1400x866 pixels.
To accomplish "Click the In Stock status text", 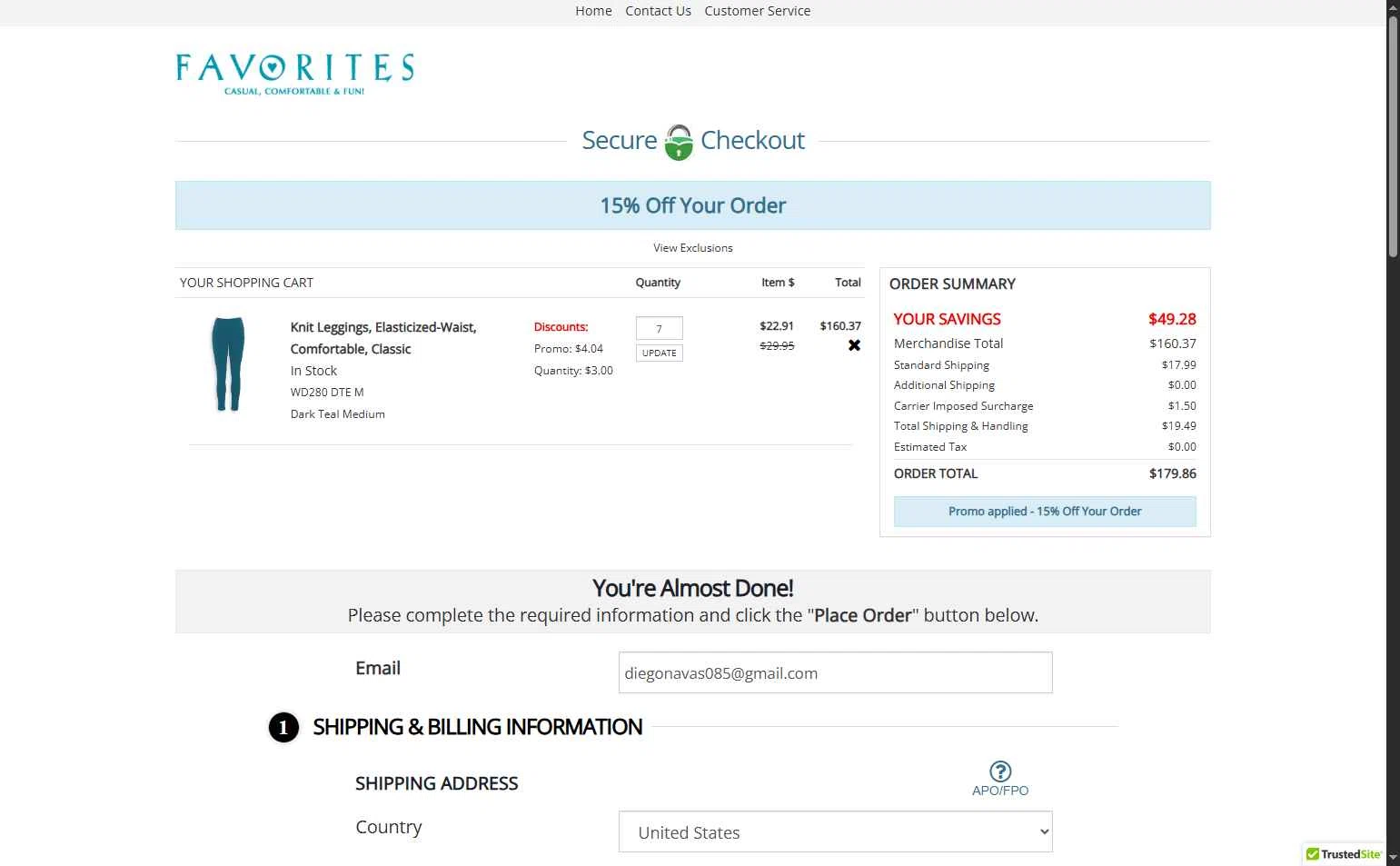I will tap(313, 371).
